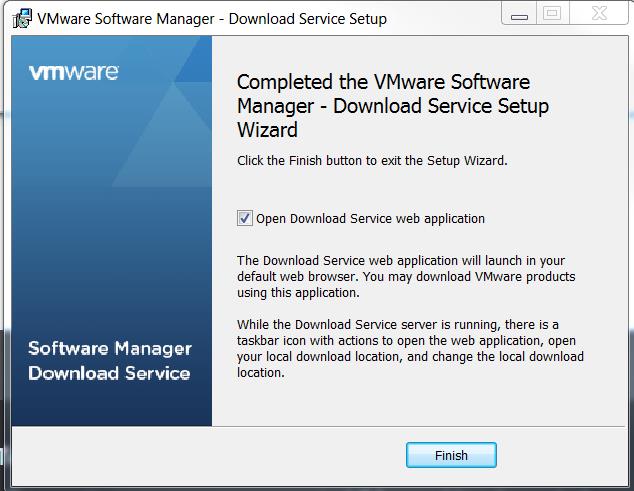Click the 'Manager - Download Service Setup' heading line
This screenshot has height=491, width=634.
pos(393,106)
